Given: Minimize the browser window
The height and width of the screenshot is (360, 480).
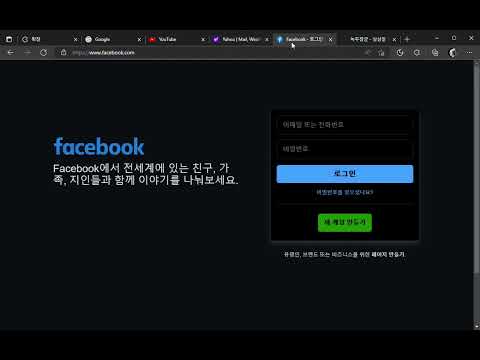Looking at the screenshot, I should (437, 38).
